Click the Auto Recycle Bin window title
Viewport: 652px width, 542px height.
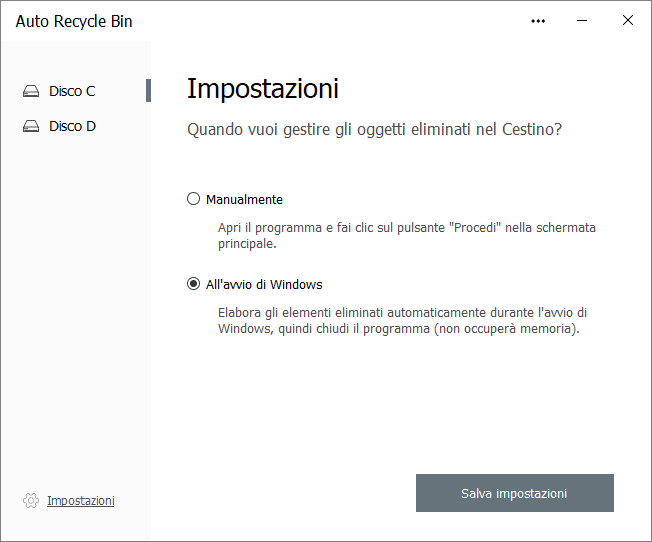[x=74, y=21]
